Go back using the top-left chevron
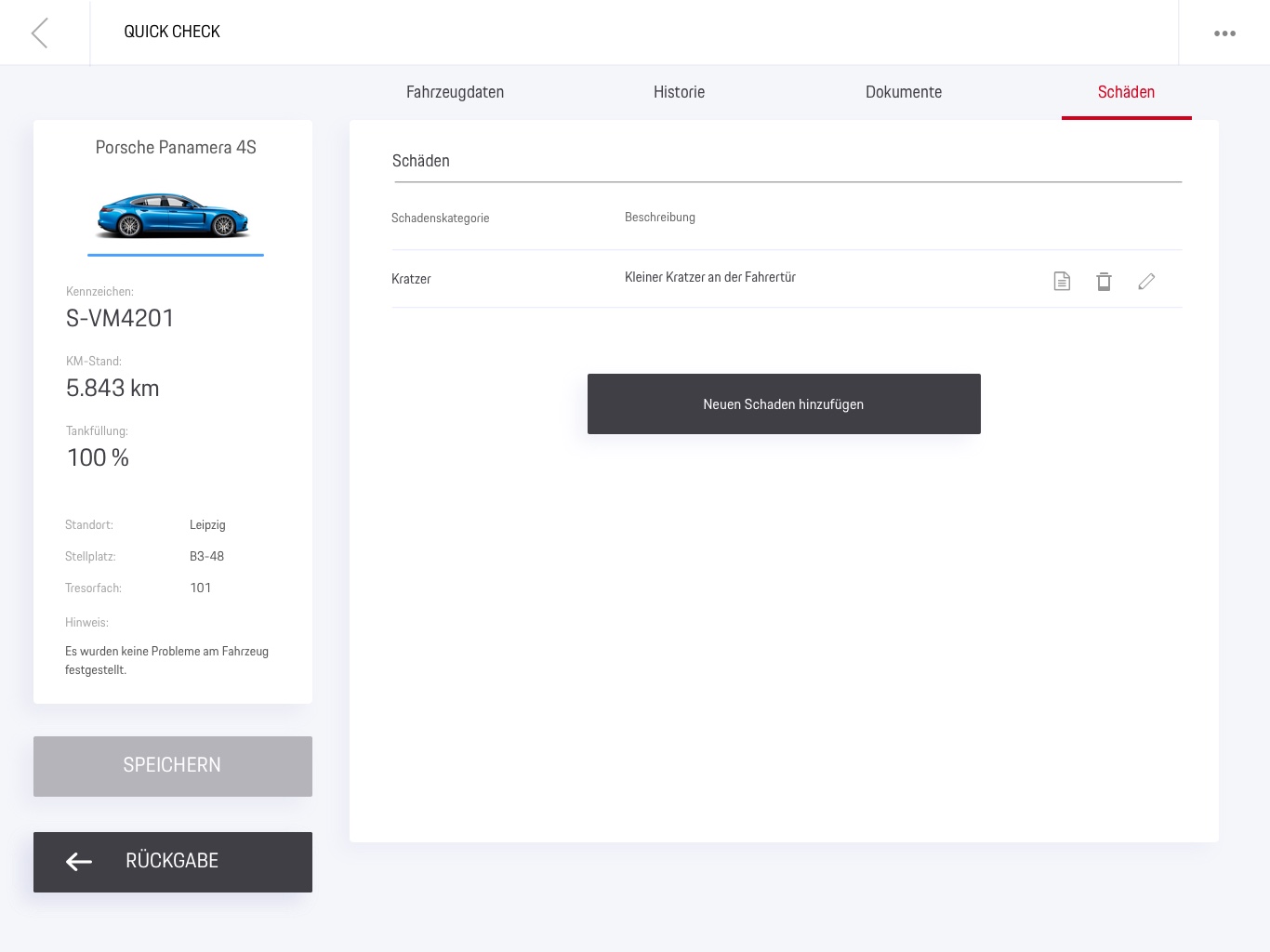 40,33
